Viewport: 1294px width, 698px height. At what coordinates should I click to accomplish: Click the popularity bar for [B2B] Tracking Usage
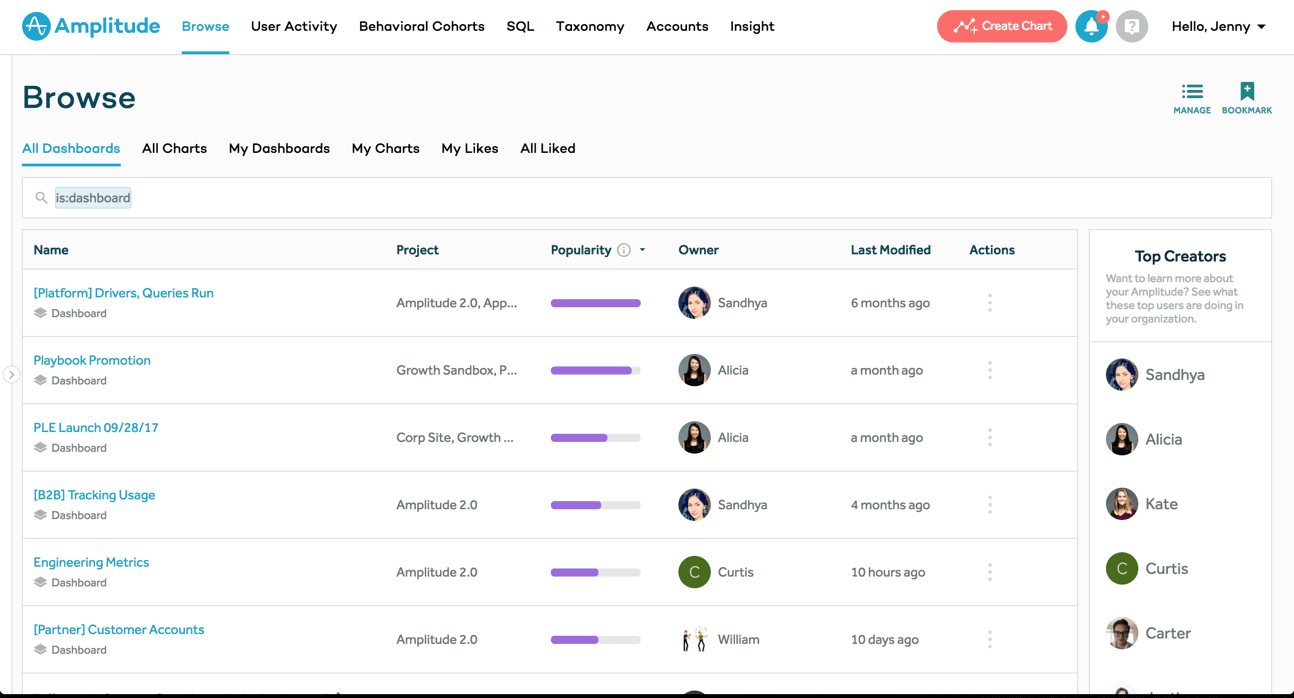[x=594, y=504]
